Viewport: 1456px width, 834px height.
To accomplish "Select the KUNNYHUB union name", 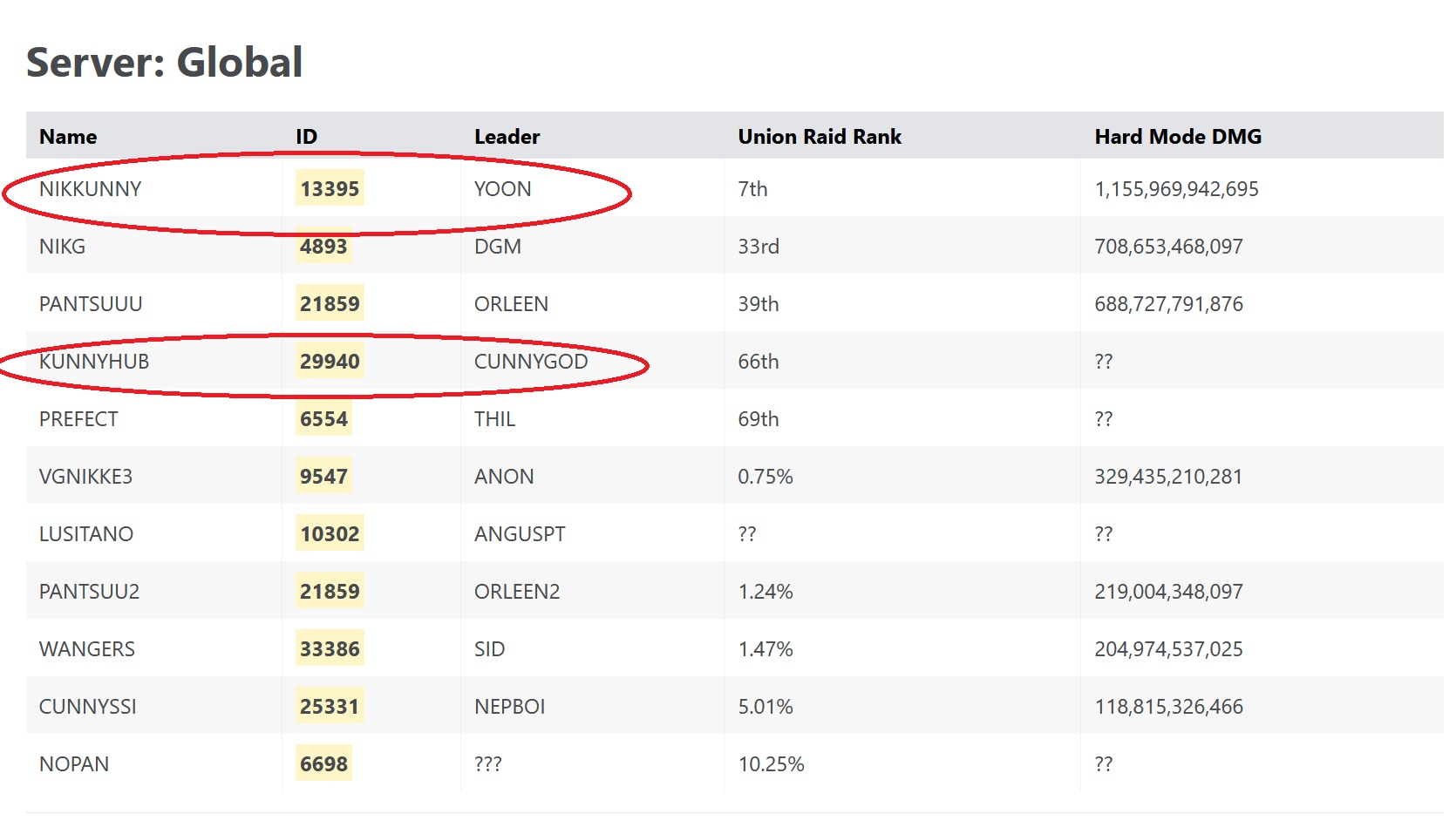I will pos(94,362).
